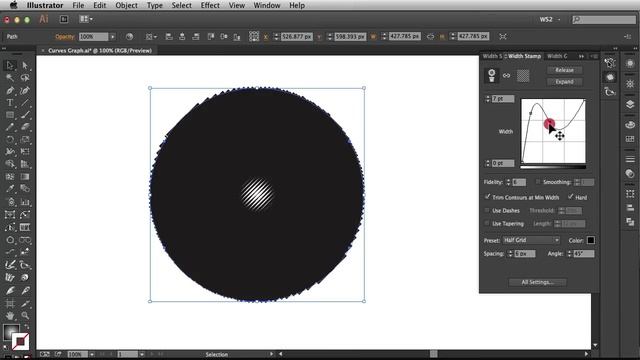Image resolution: width=640 pixels, height=360 pixels.
Task: Click the Curves Graph.ai document tab
Action: 100,51
